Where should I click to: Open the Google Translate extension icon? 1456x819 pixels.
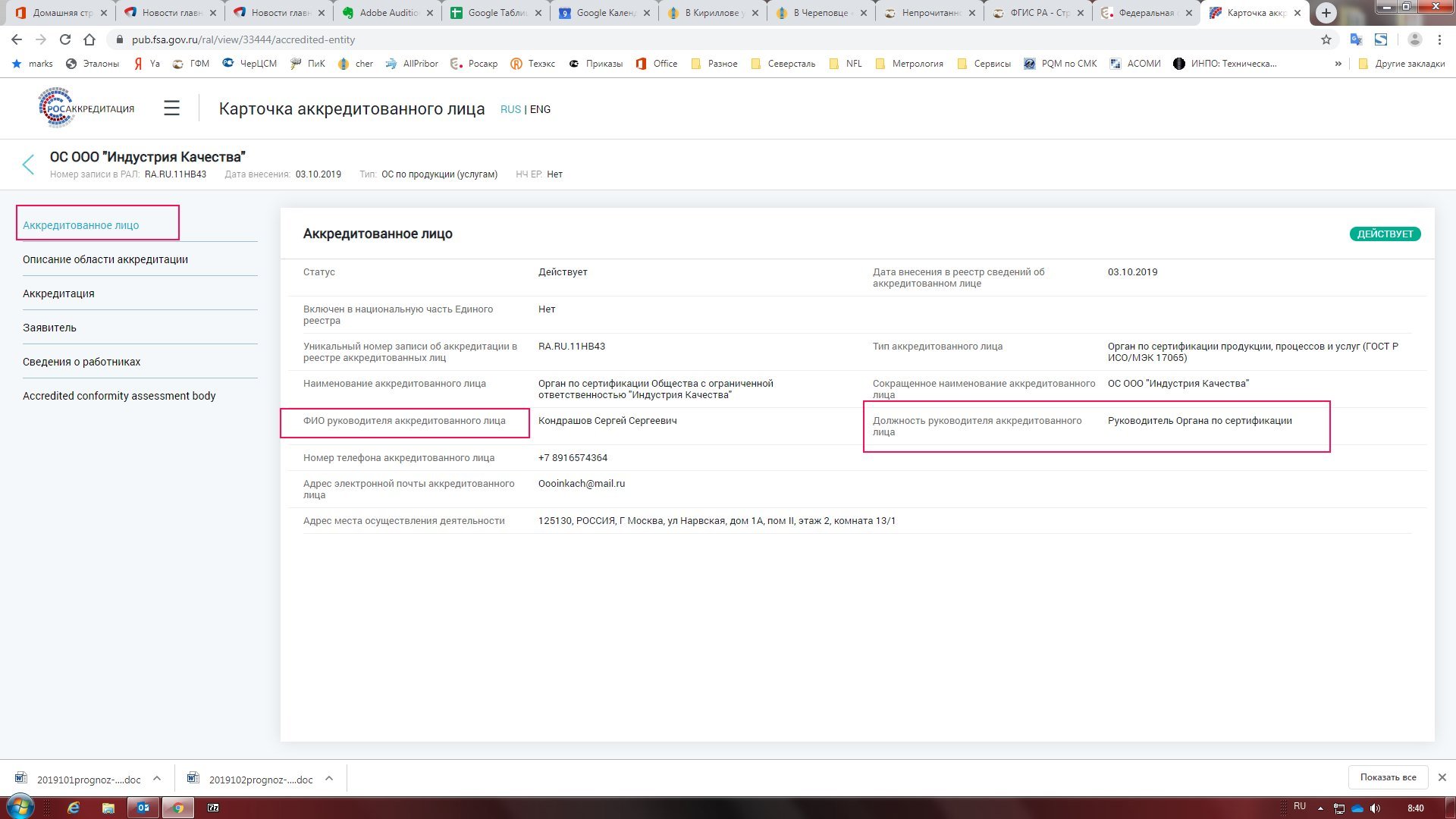click(x=1356, y=39)
